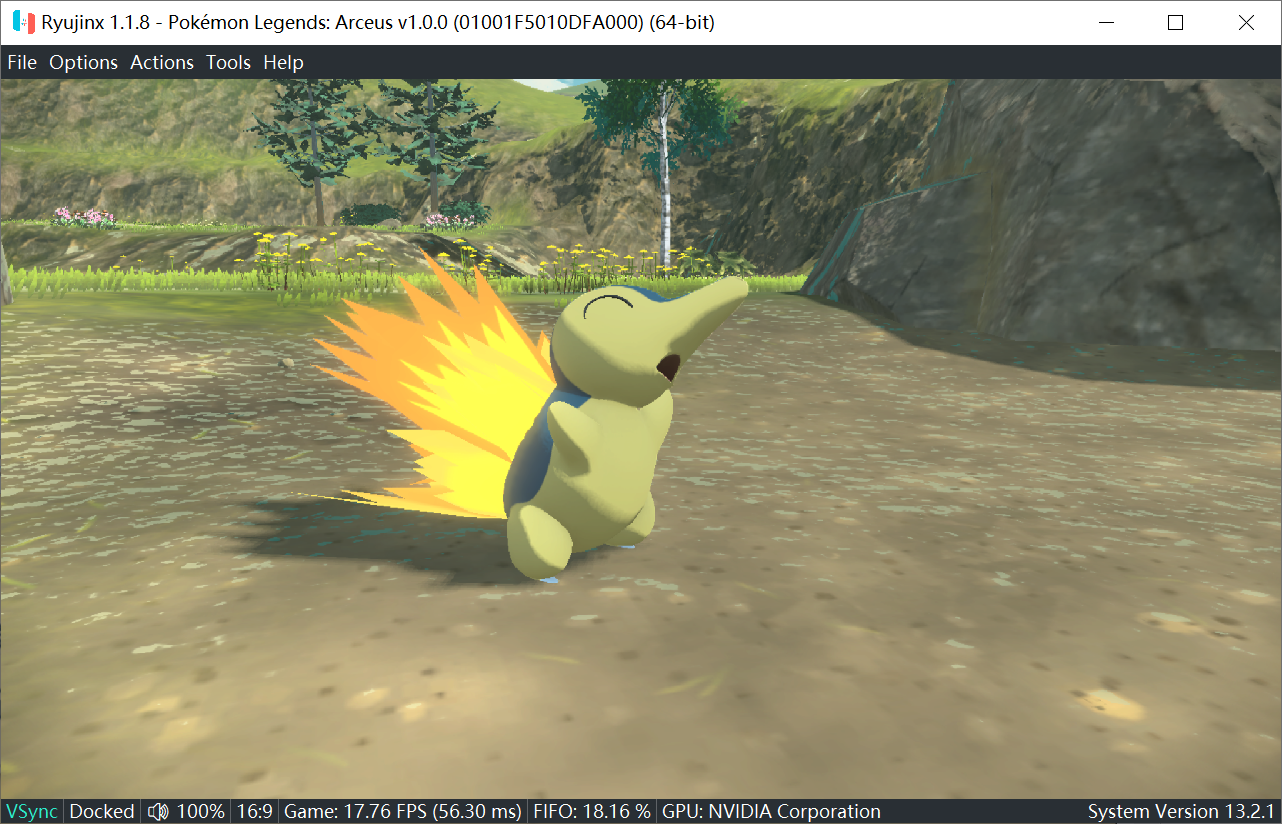Screen dimensions: 1282x824
Task: Close the Ryujinx window
Action: click(x=1246, y=22)
